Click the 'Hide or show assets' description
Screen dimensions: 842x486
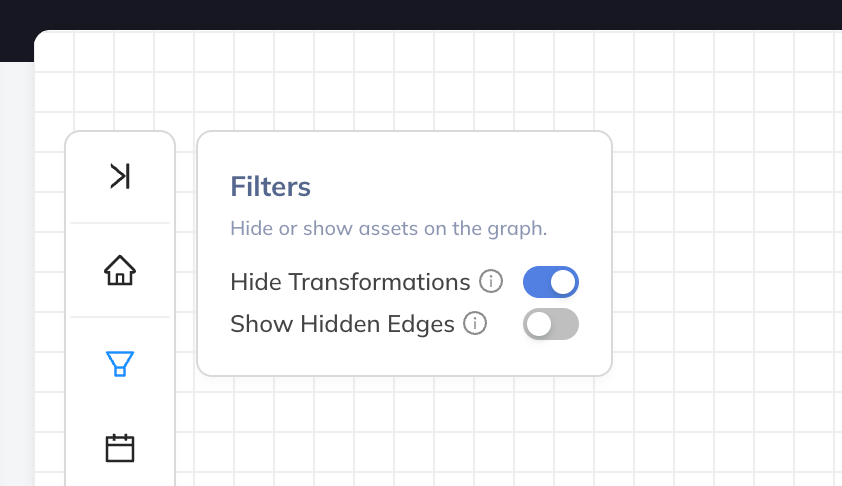389,229
